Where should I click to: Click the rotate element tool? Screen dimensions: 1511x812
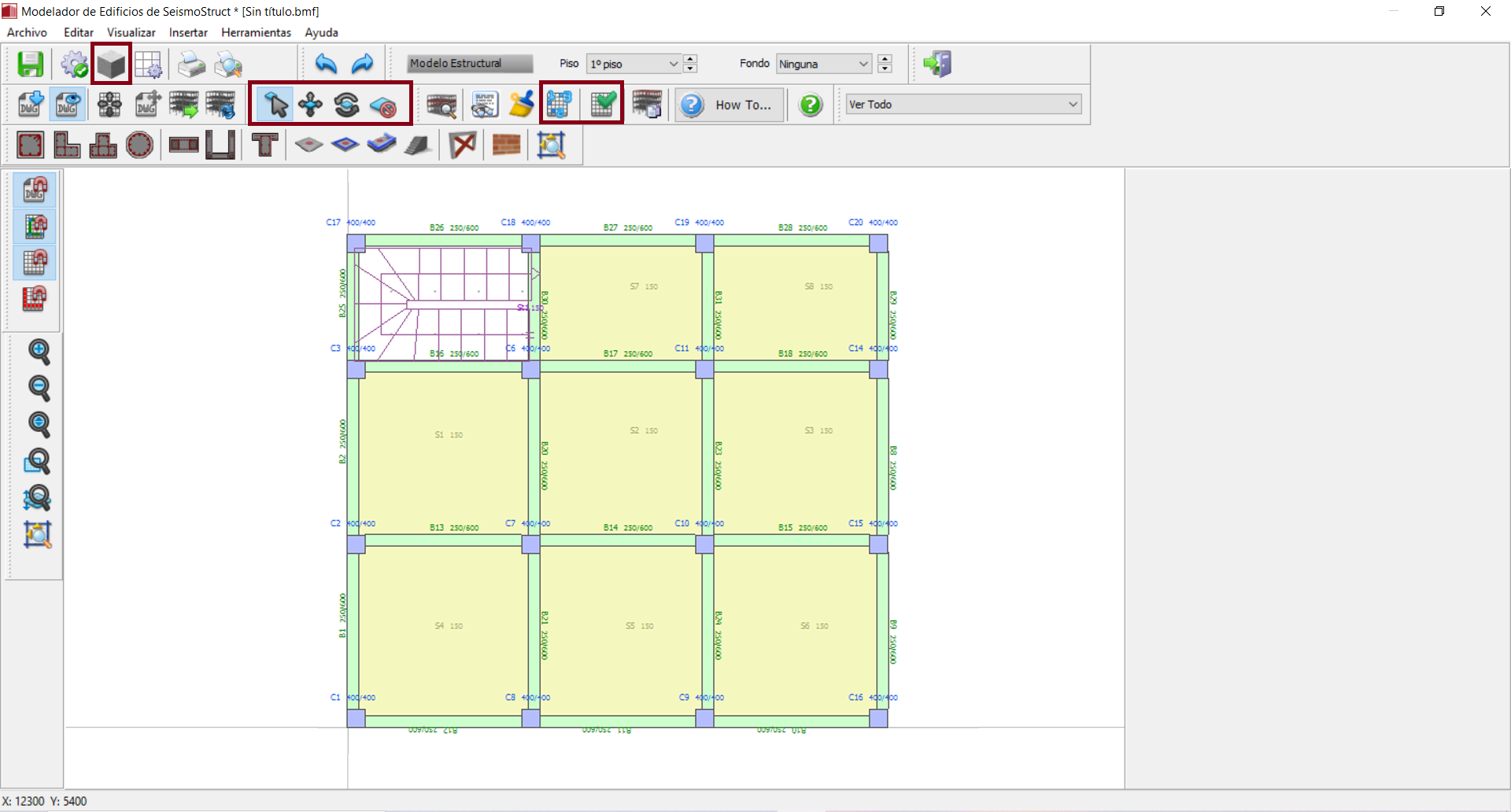(347, 105)
